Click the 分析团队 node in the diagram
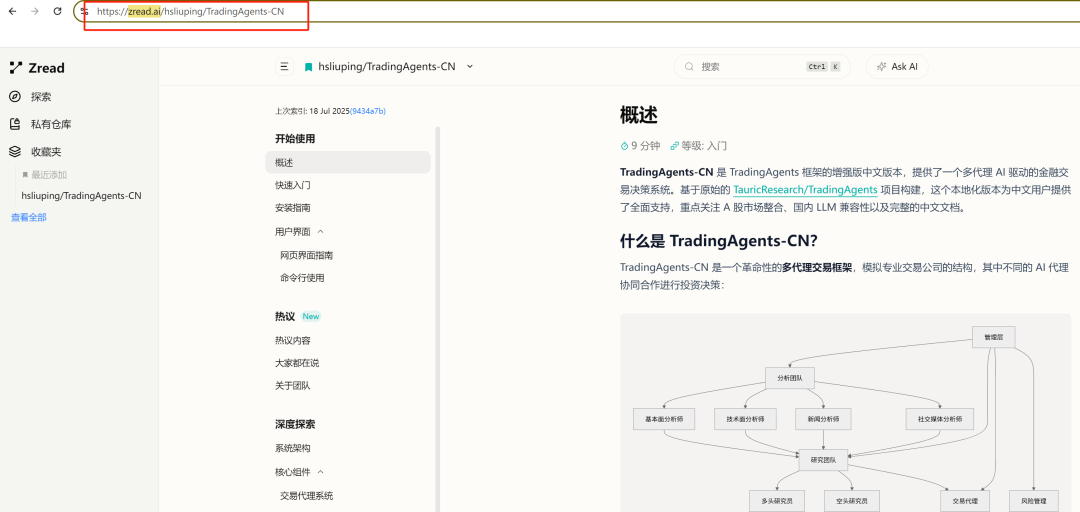 pos(790,378)
